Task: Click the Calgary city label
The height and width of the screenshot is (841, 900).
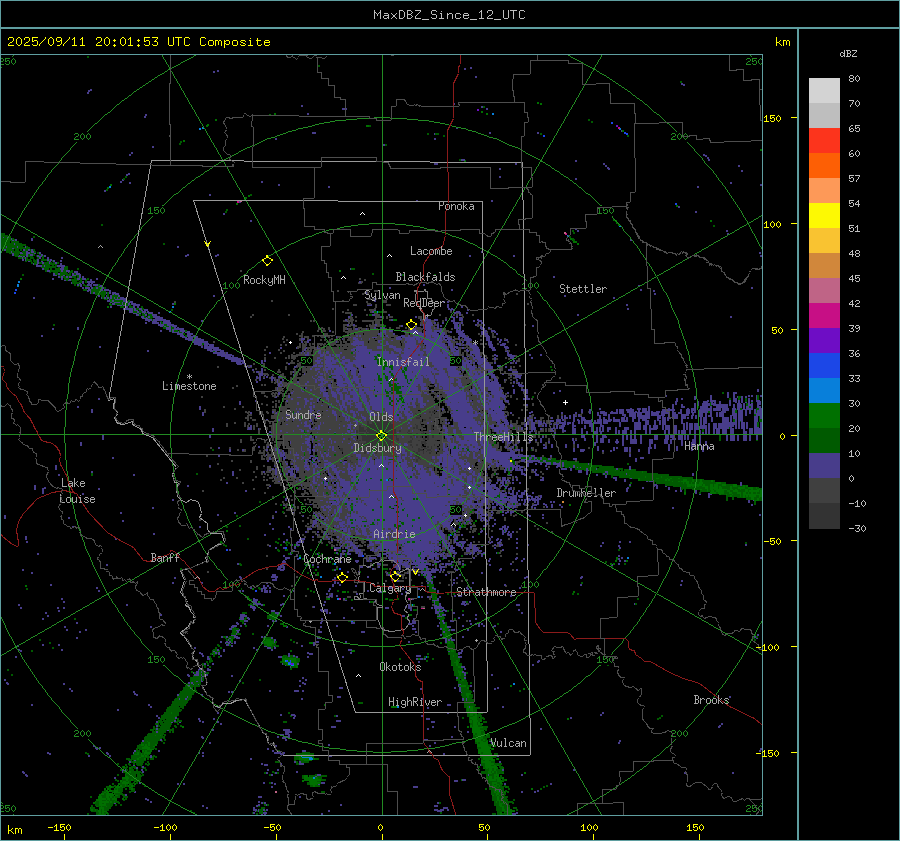Action: coord(390,588)
